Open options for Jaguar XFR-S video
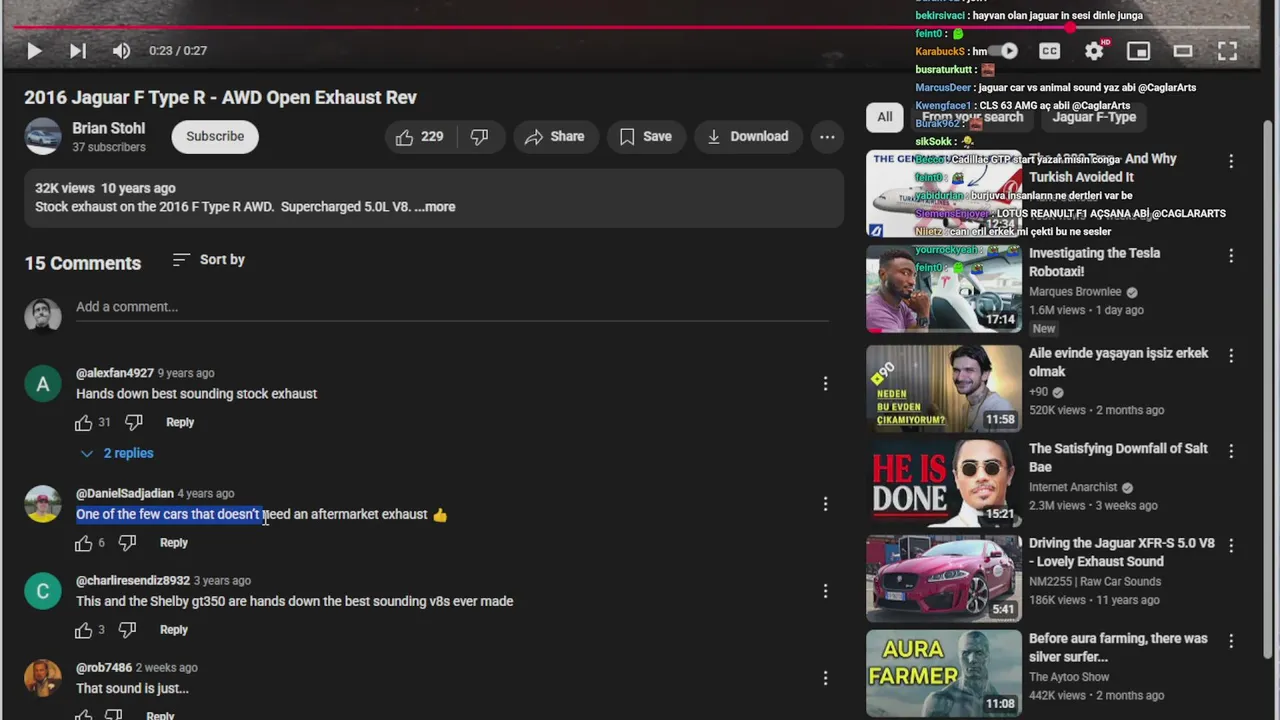Screen dimensions: 1280x720 tap(1231, 546)
